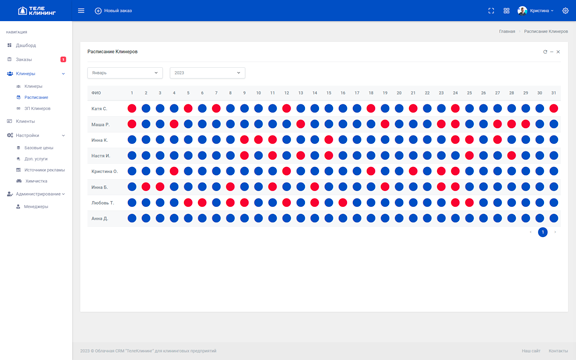The width and height of the screenshot is (576, 360).
Task: Open the apps grid icon
Action: [507, 11]
